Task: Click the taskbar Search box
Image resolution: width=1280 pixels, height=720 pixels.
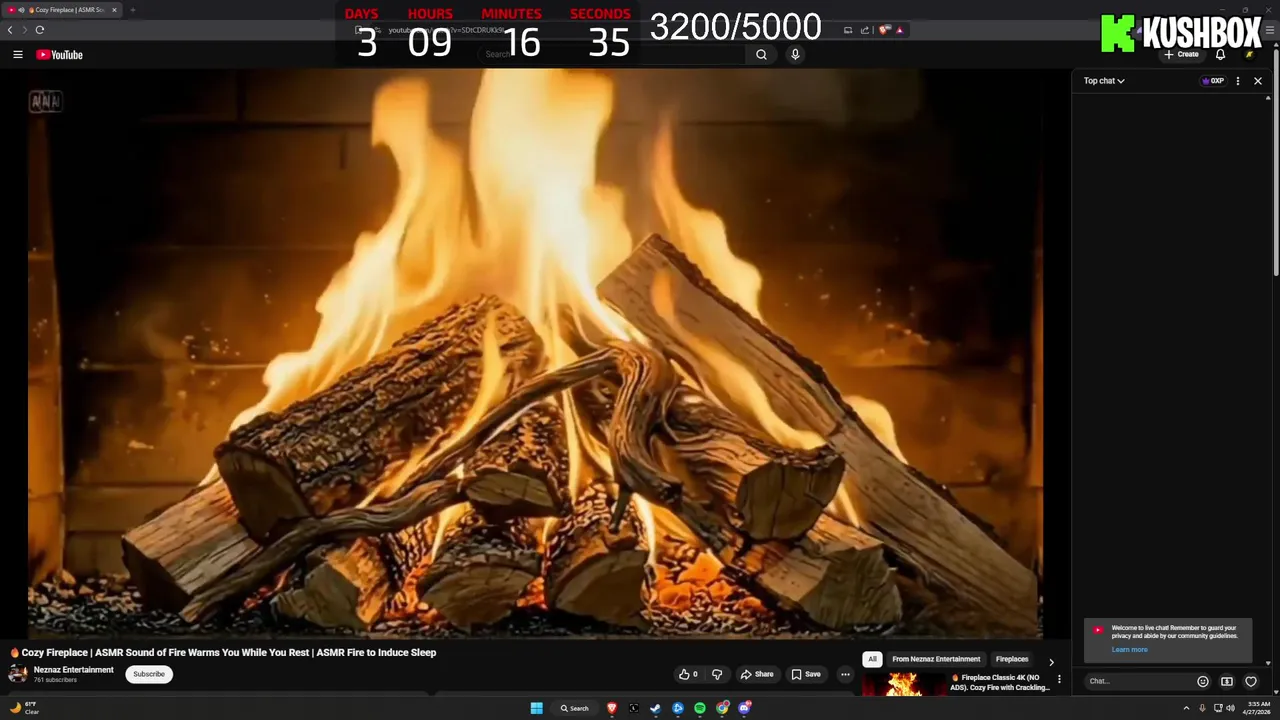Action: pos(575,708)
